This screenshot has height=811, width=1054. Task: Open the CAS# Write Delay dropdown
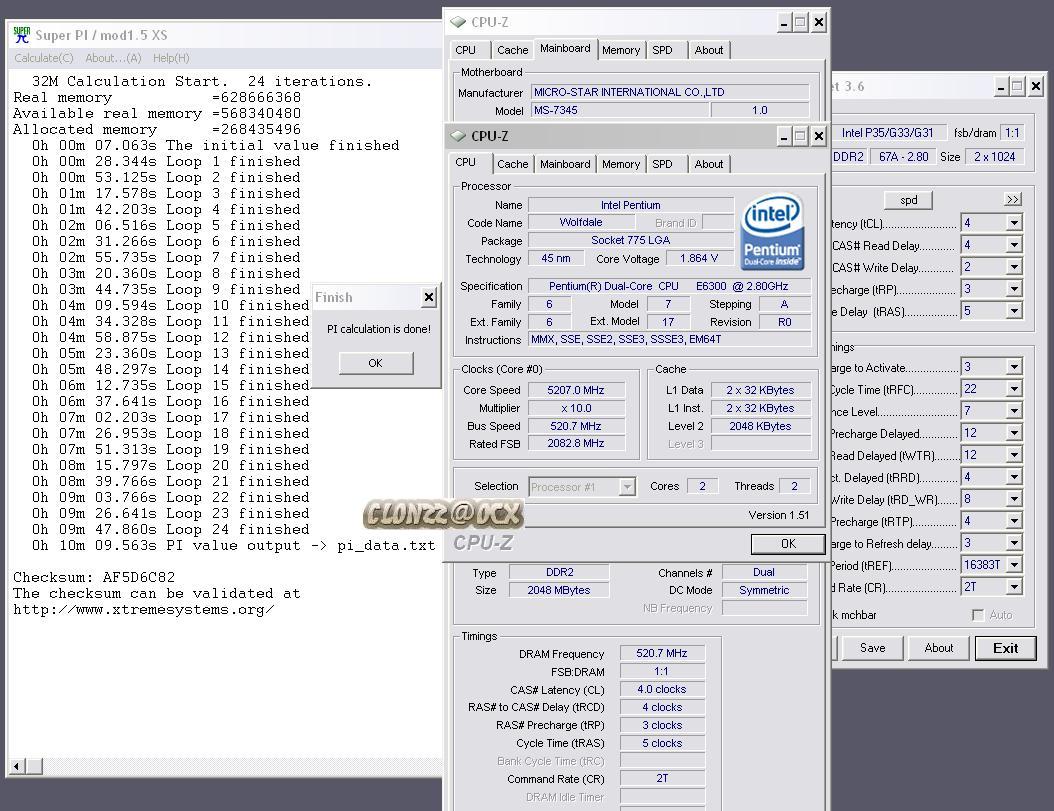[1014, 267]
